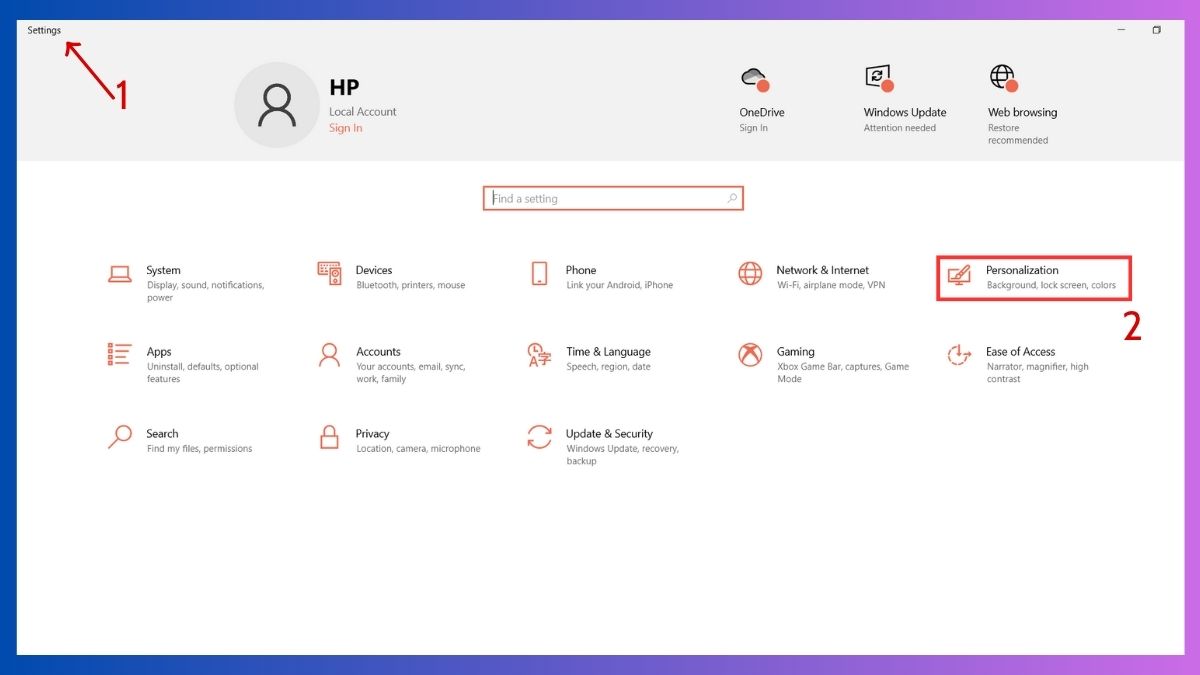This screenshot has height=675, width=1200.
Task: Click the HP user avatar picture
Action: pos(276,105)
